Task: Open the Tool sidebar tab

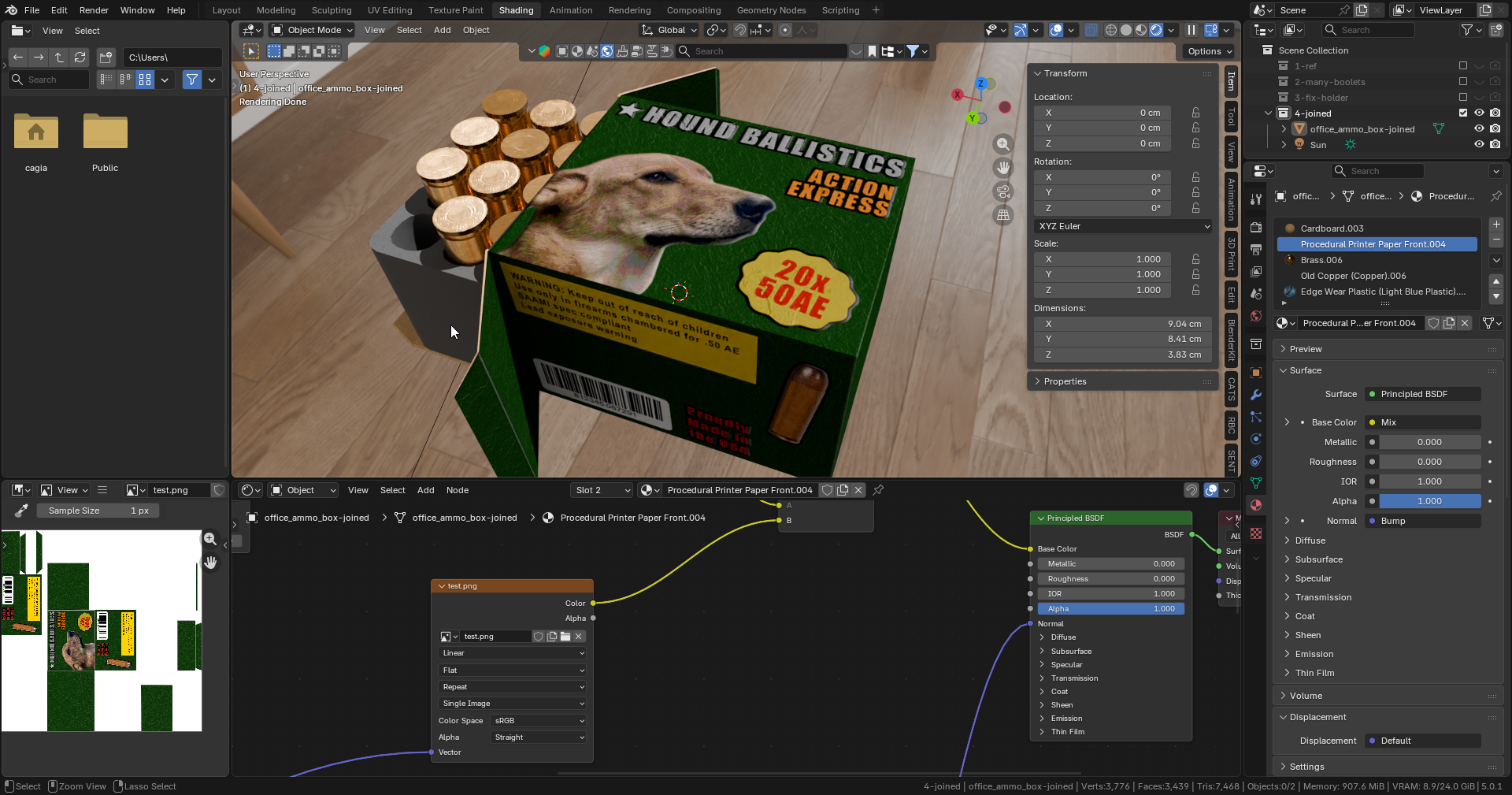Action: coord(1231,117)
